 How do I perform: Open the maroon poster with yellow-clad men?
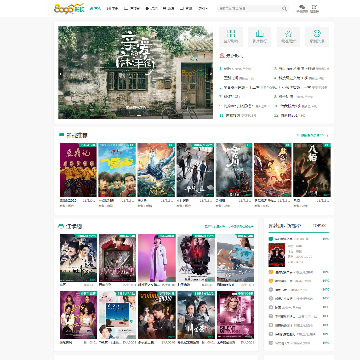point(78,170)
